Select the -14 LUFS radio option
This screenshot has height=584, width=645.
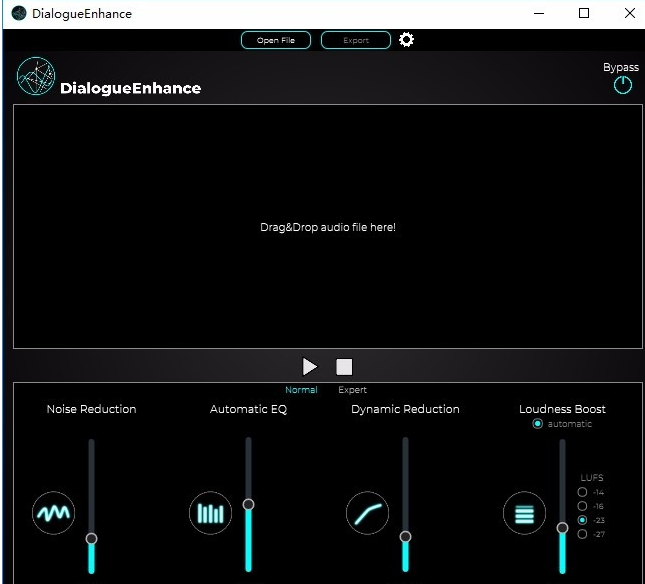pyautogui.click(x=583, y=492)
